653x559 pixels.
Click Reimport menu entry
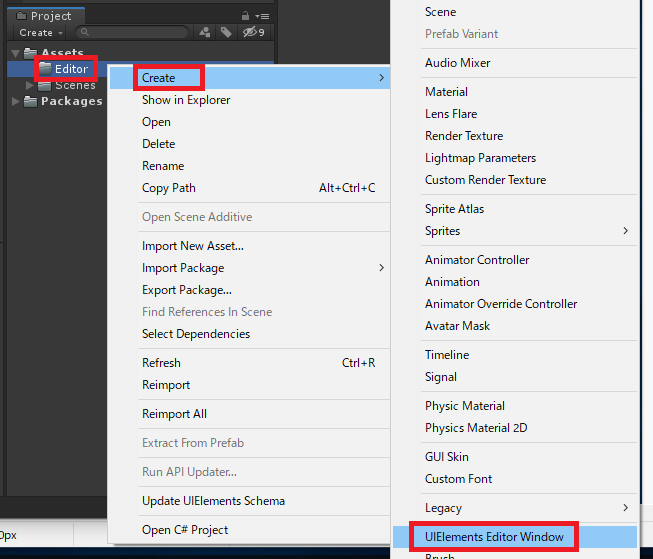point(250,385)
